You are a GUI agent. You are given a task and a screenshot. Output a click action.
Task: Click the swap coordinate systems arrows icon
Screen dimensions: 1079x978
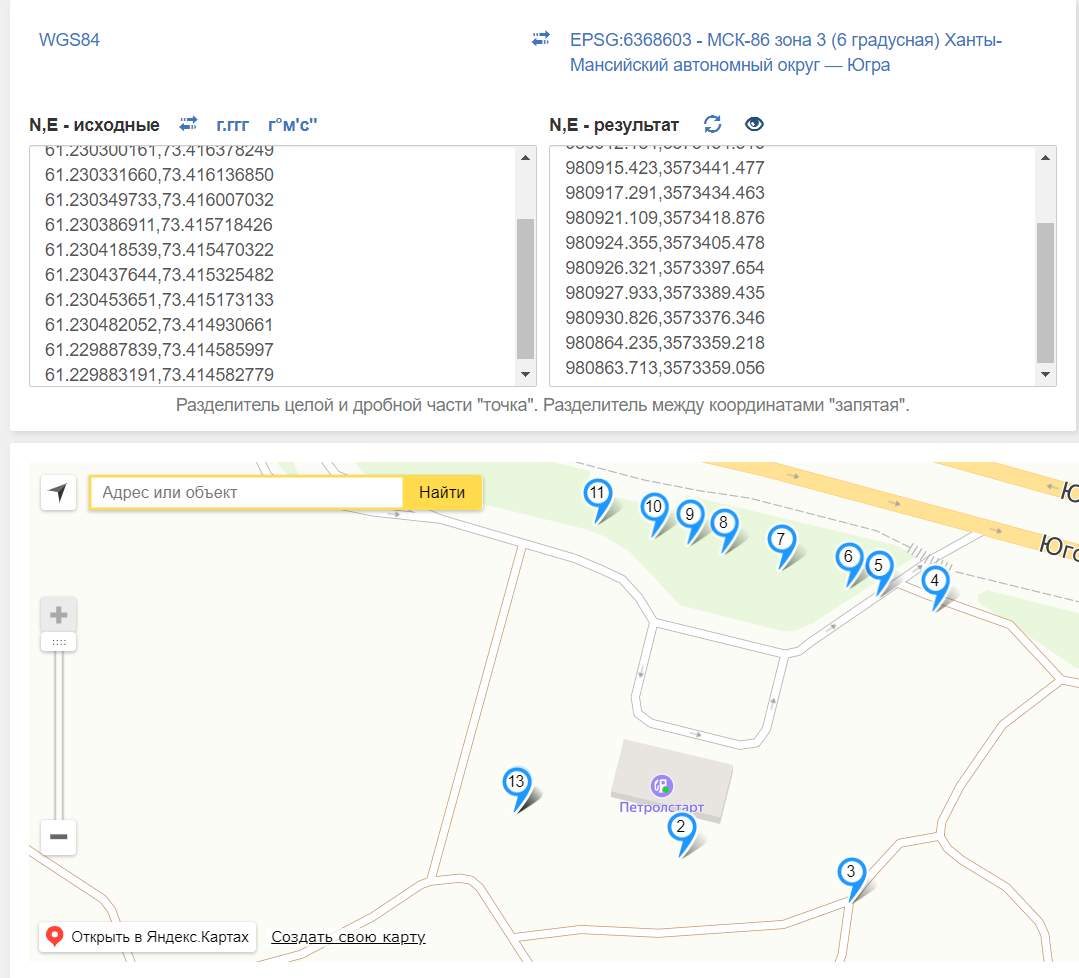click(x=541, y=40)
